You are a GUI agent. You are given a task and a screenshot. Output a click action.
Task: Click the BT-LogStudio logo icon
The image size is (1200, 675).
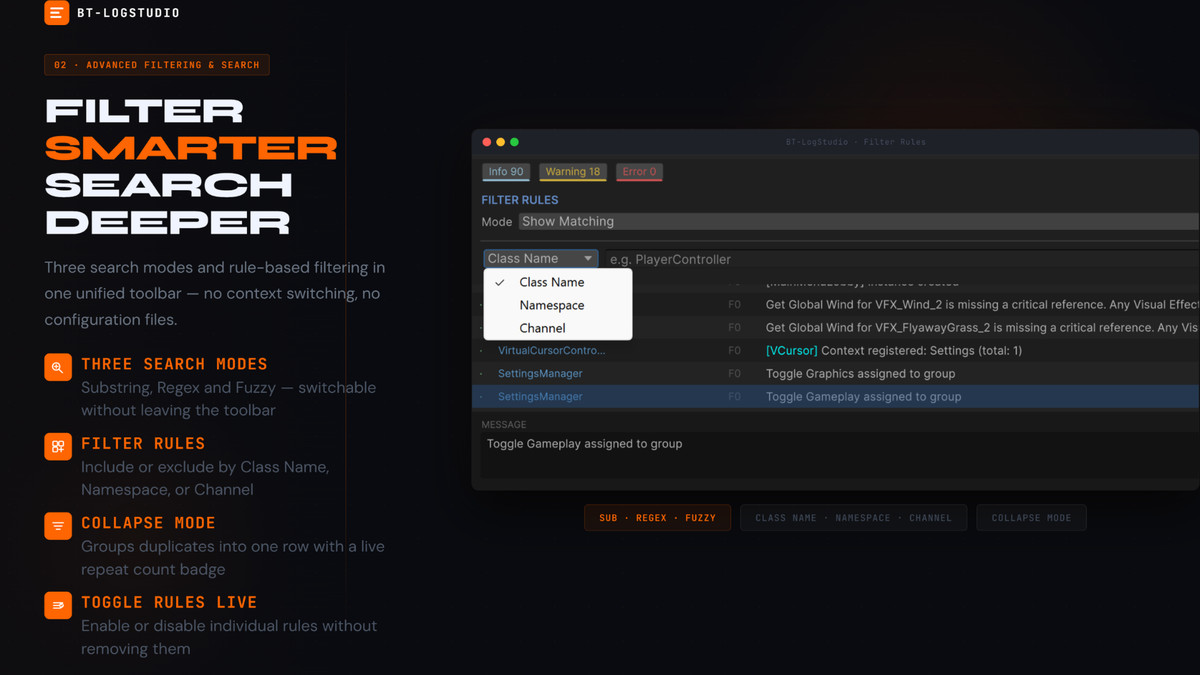pos(57,13)
